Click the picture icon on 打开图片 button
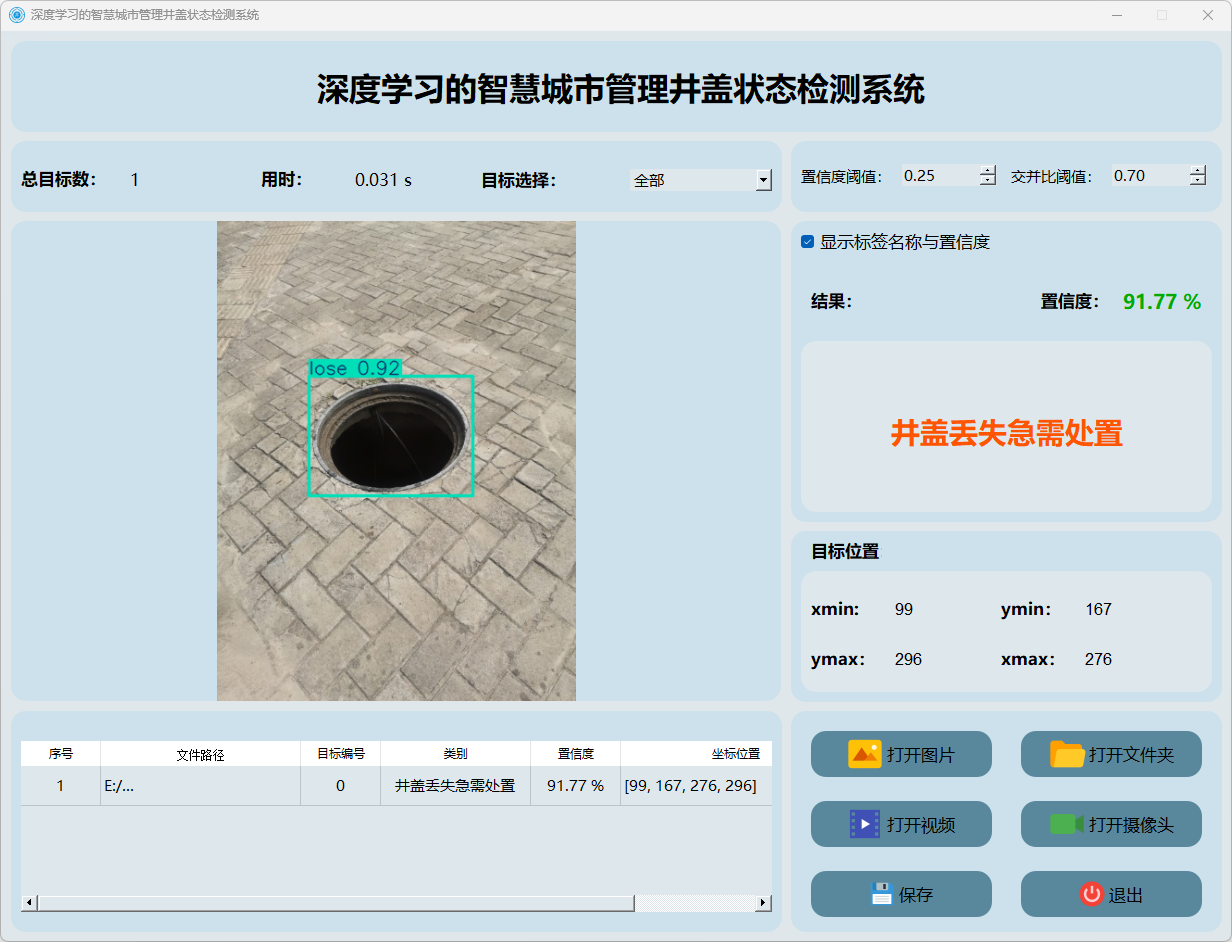 tap(864, 754)
